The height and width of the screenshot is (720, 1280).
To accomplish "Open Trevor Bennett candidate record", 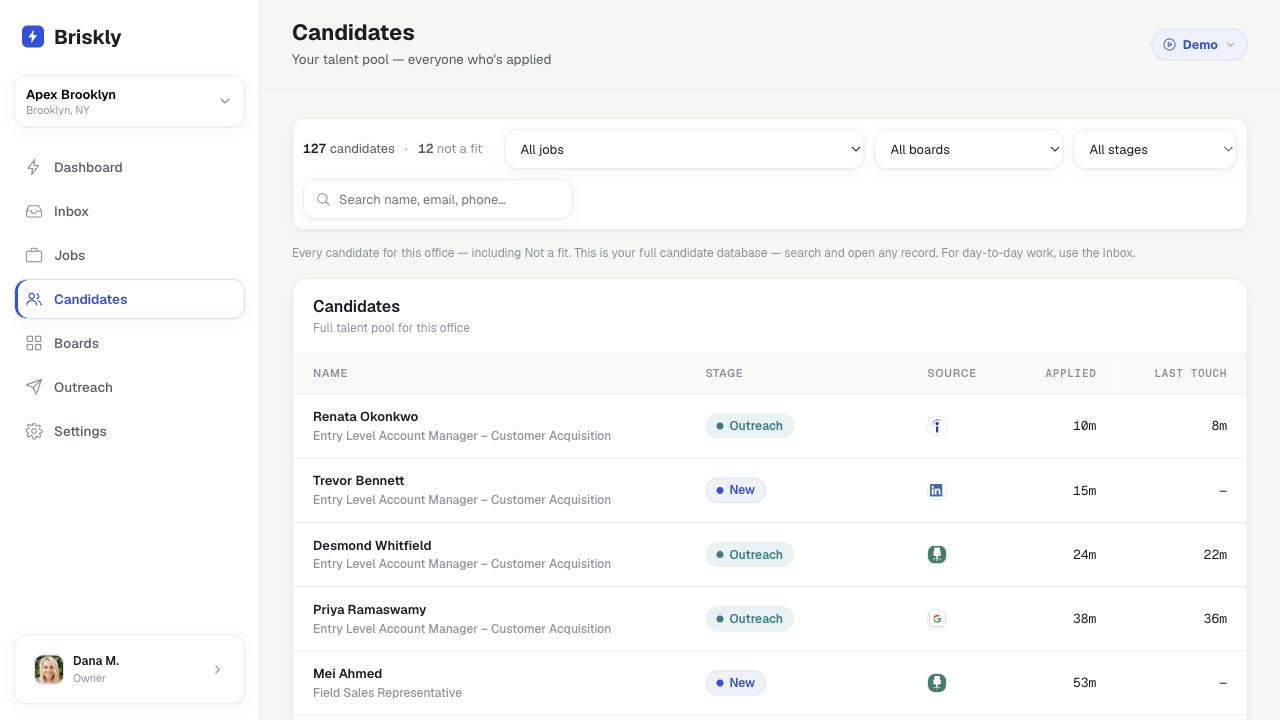I will 770,490.
